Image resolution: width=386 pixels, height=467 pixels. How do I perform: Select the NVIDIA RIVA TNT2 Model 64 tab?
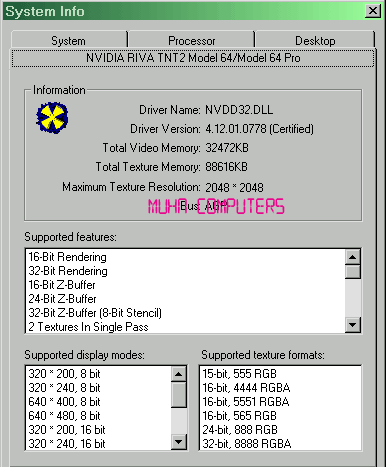[x=193, y=58]
